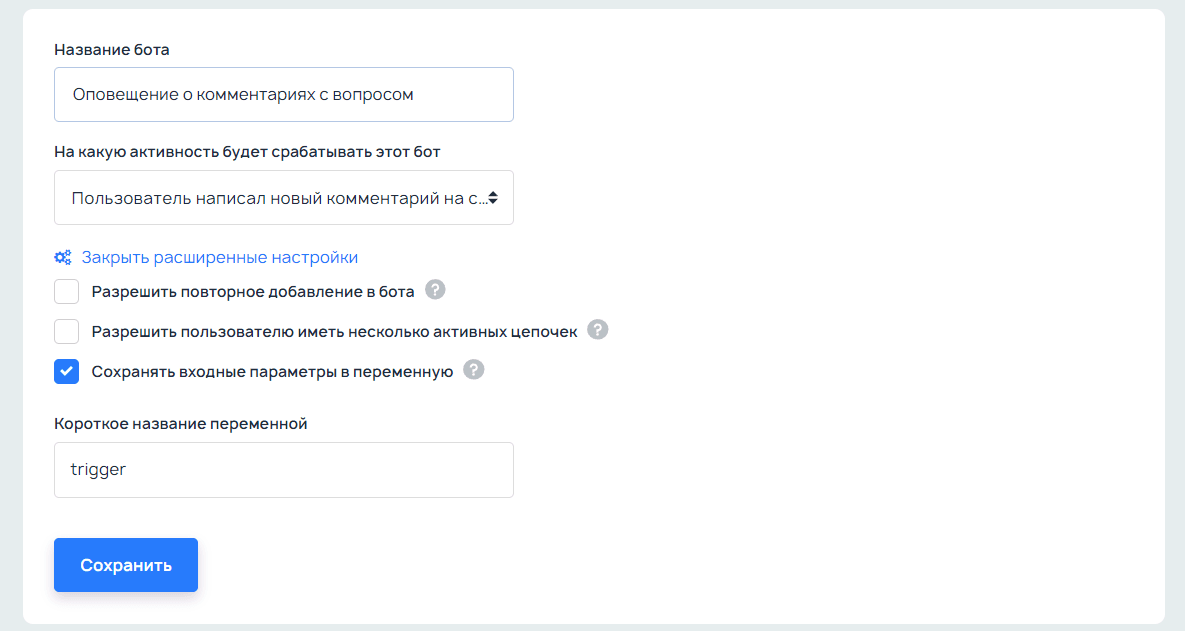Screen dimensions: 1185x631
Task: Tick the "несколько активных цепочек" checkbox
Action: (67, 332)
